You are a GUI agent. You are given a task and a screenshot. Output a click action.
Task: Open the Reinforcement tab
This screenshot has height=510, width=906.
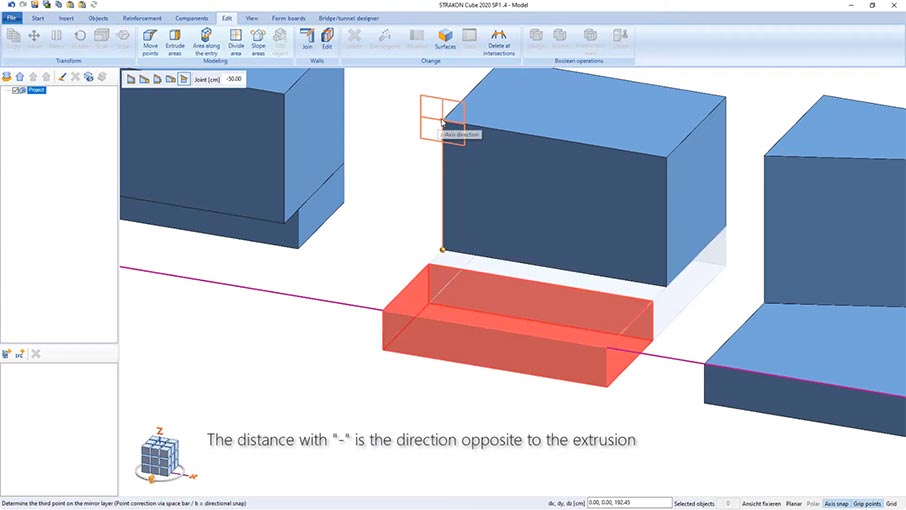pyautogui.click(x=142, y=18)
